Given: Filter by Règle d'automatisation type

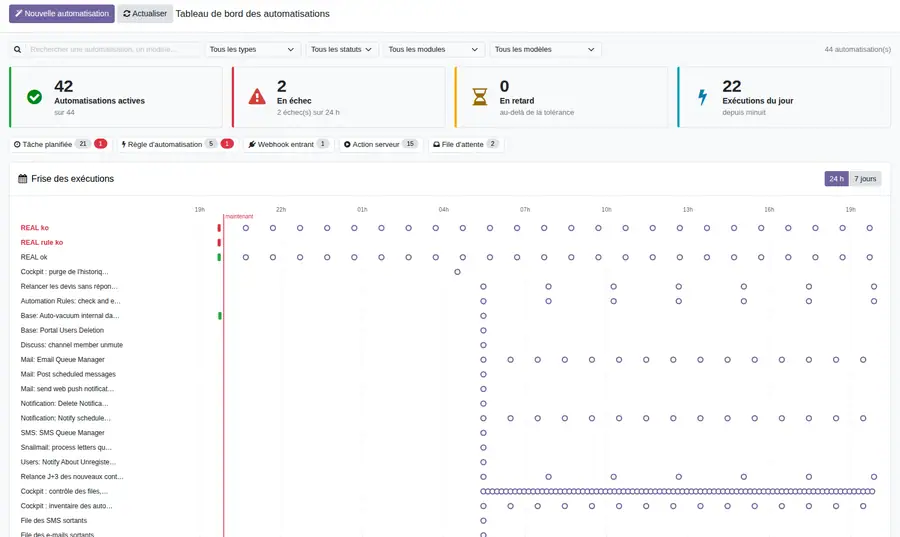Looking at the screenshot, I should (x=177, y=145).
